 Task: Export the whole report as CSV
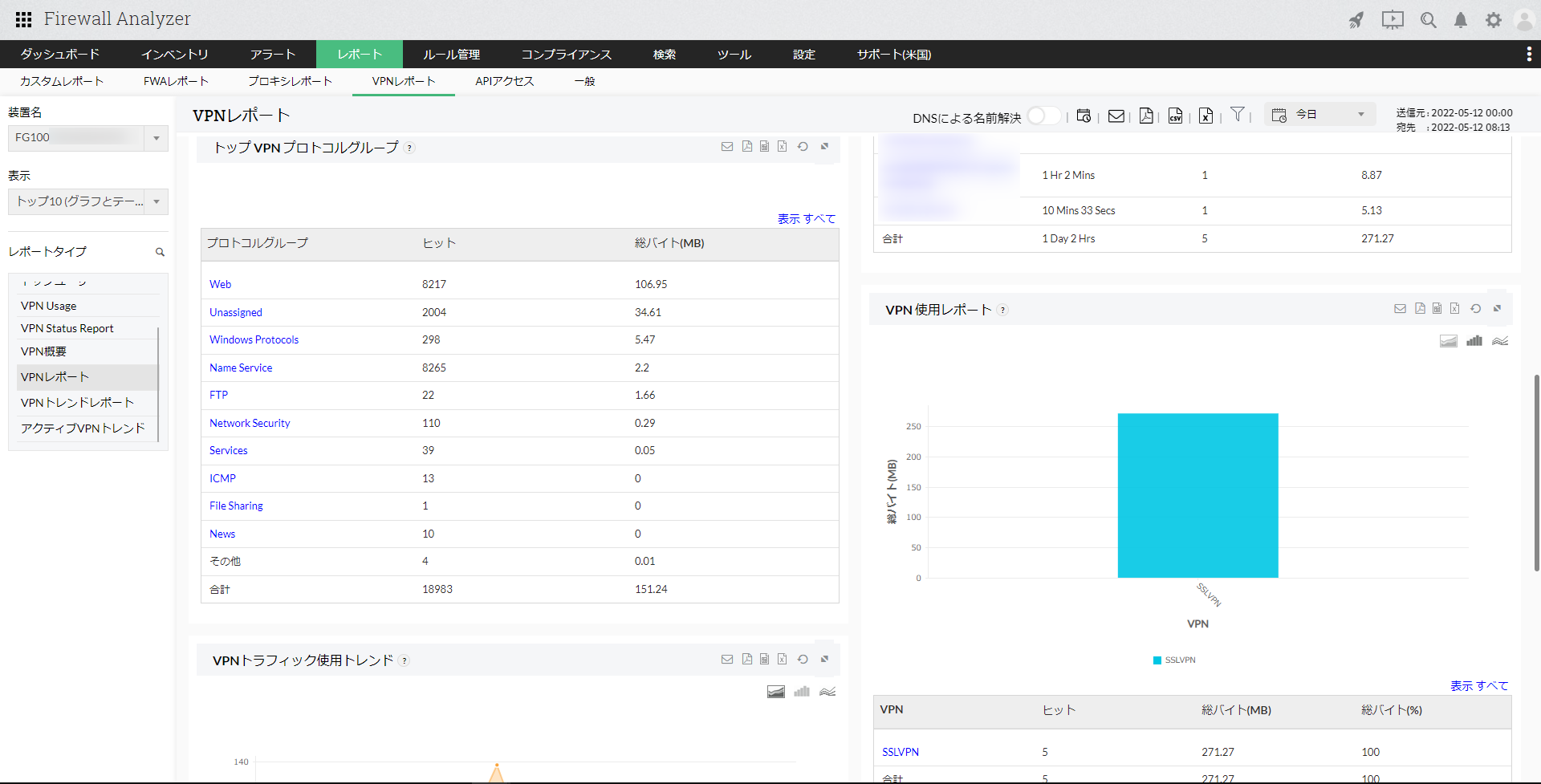click(x=1175, y=116)
